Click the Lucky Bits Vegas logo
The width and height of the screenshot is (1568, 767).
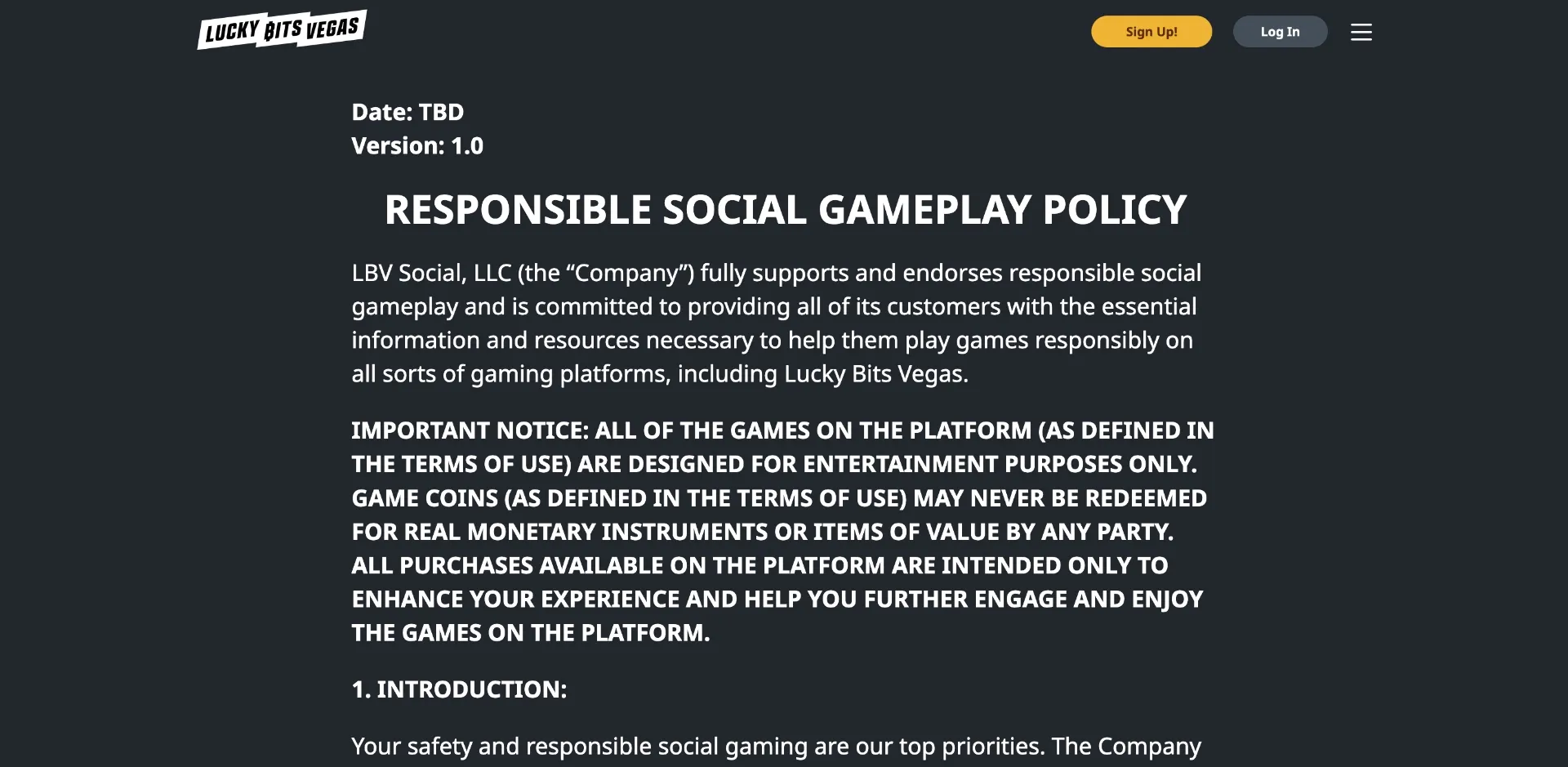pos(282,30)
